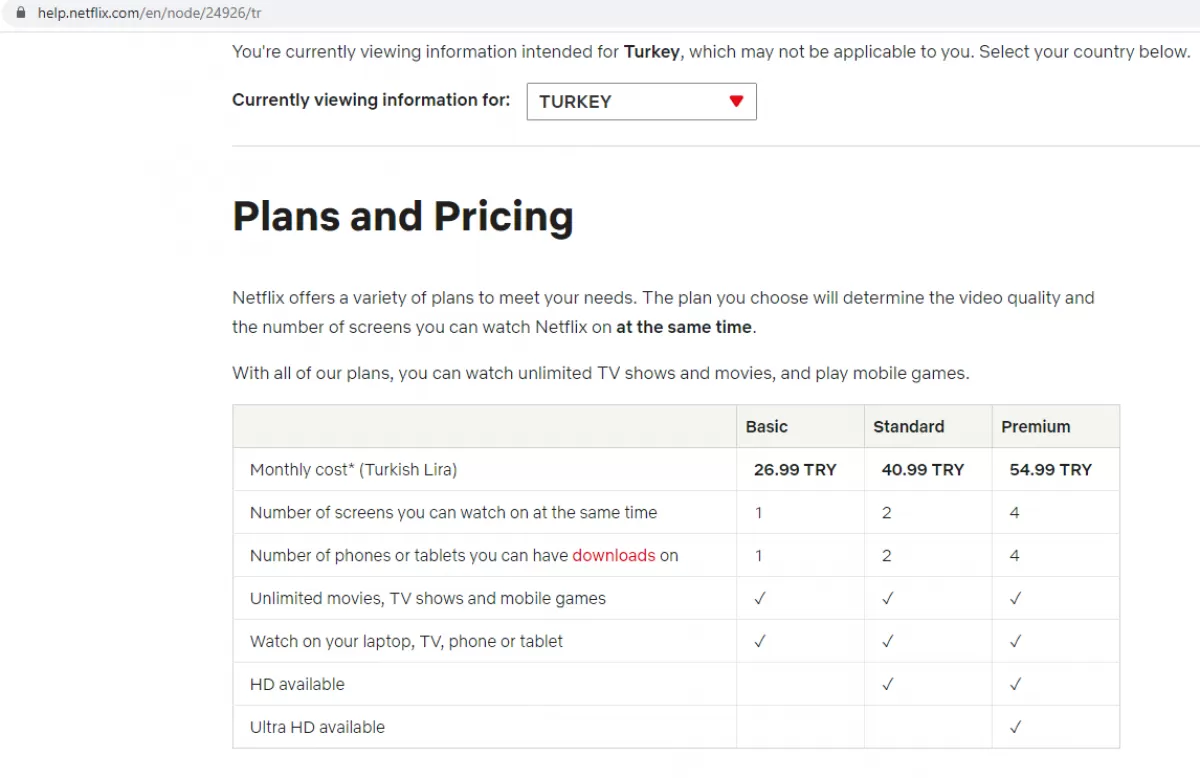Screen dimensions: 1200x778
Task: Click the 40.99 TRY Standard price
Action: [923, 469]
